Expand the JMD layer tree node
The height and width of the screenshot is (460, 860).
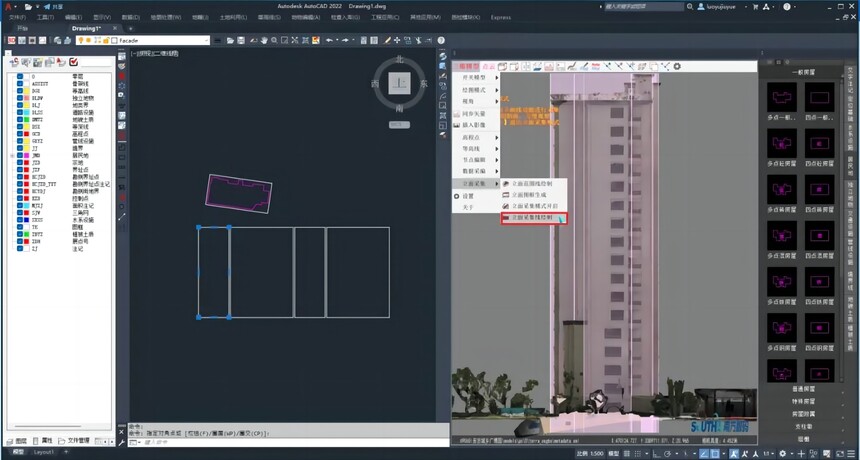(12, 156)
